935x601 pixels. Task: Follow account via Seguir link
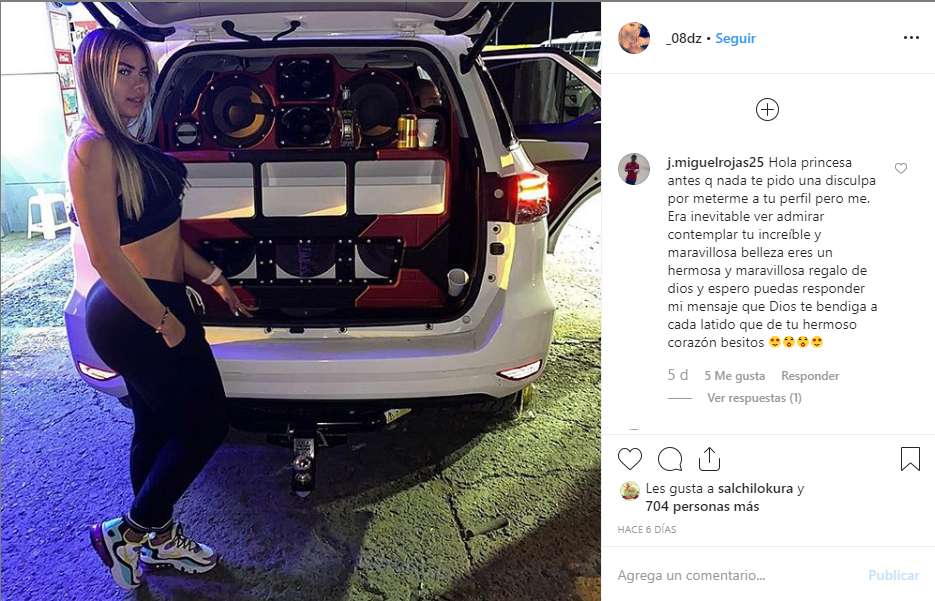pyautogui.click(x=735, y=38)
